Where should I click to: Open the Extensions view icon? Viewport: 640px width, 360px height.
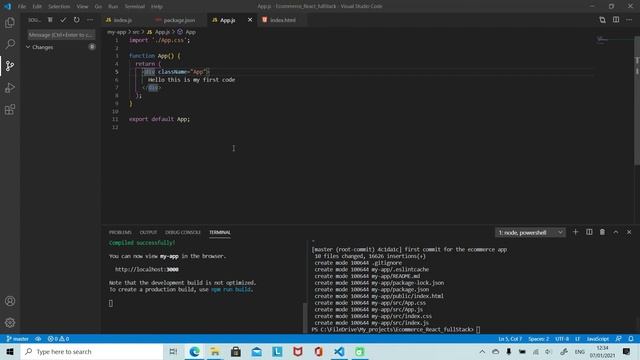pyautogui.click(x=10, y=109)
